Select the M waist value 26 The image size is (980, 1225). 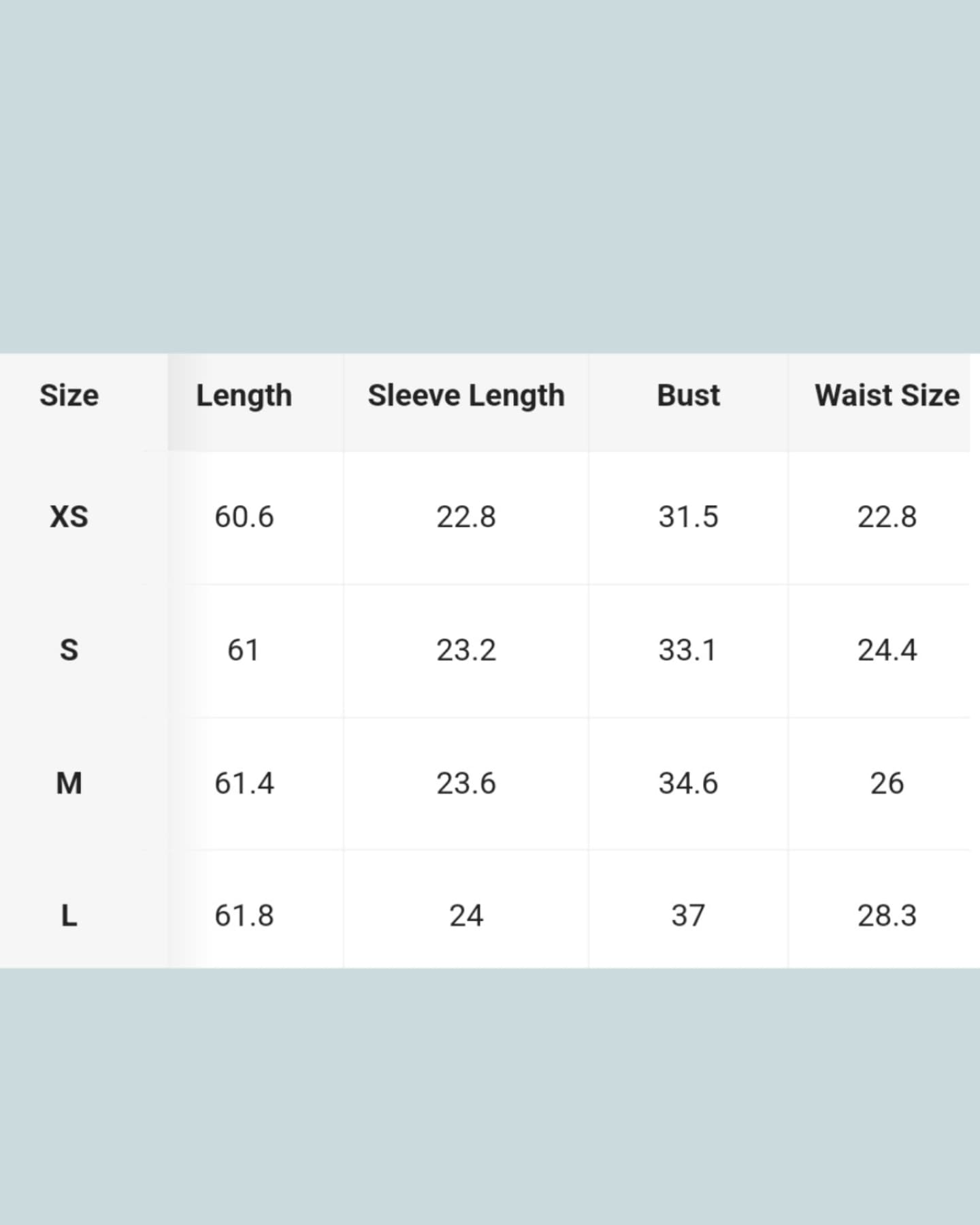887,783
